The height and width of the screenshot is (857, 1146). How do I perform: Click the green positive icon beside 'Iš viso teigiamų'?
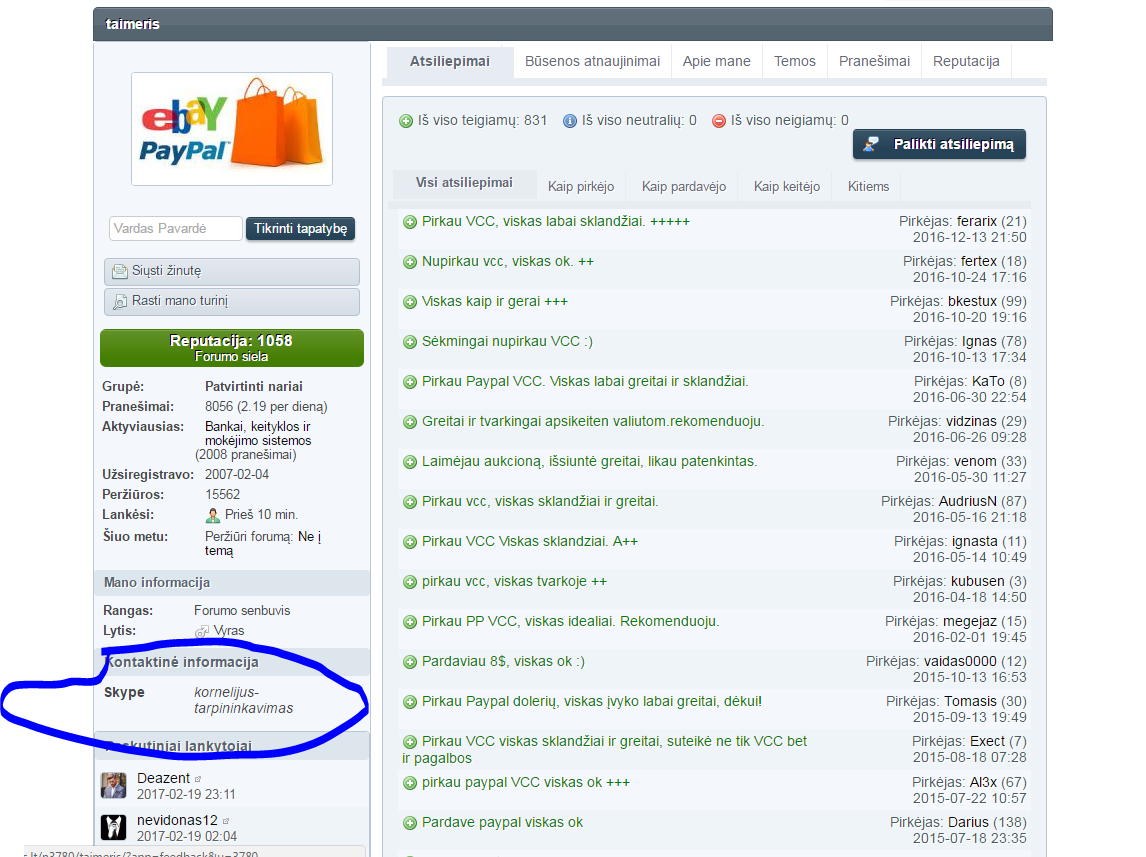(406, 121)
